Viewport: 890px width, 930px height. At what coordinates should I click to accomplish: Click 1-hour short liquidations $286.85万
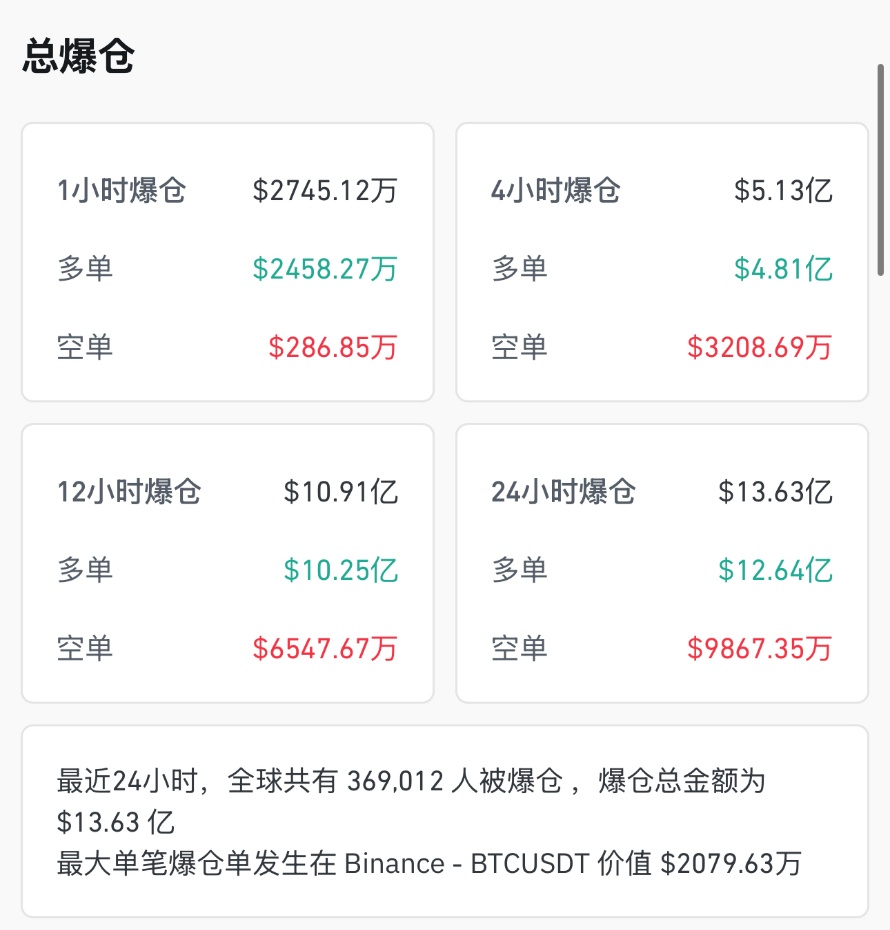click(333, 347)
